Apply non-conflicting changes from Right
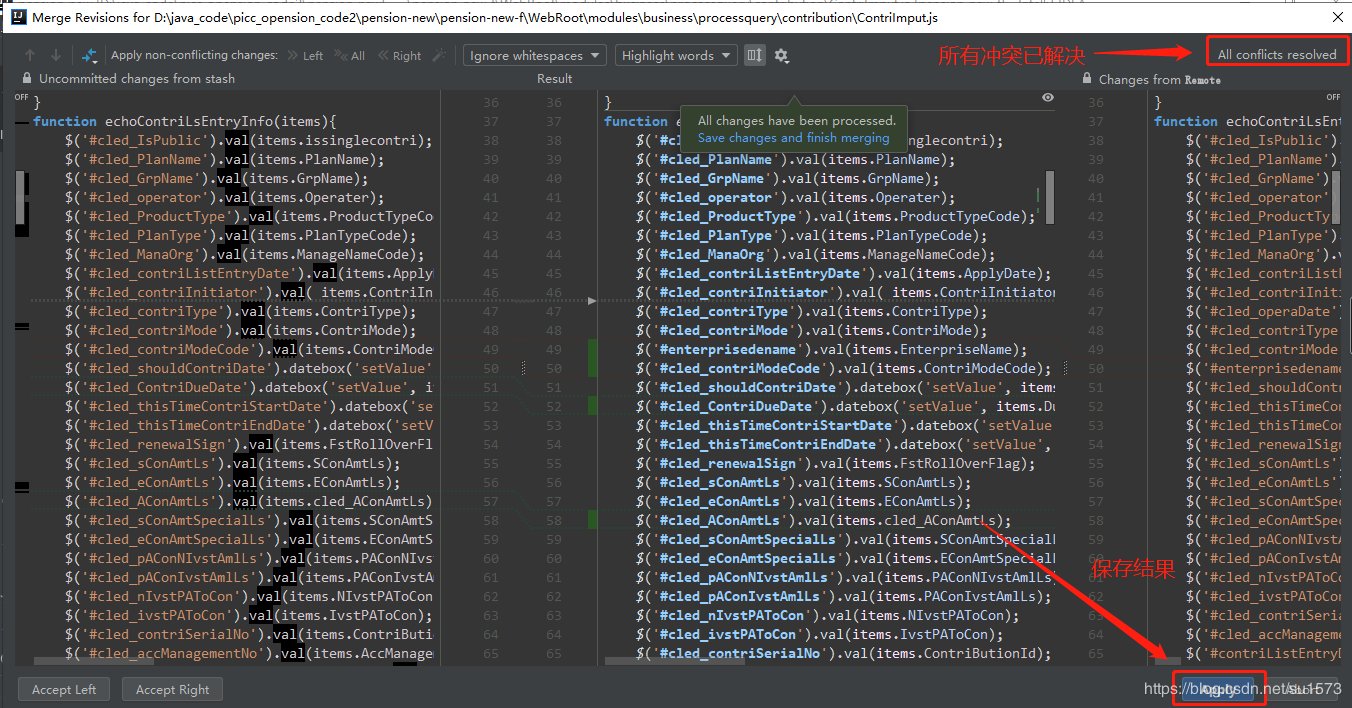This screenshot has height=708, width=1352. tap(399, 56)
